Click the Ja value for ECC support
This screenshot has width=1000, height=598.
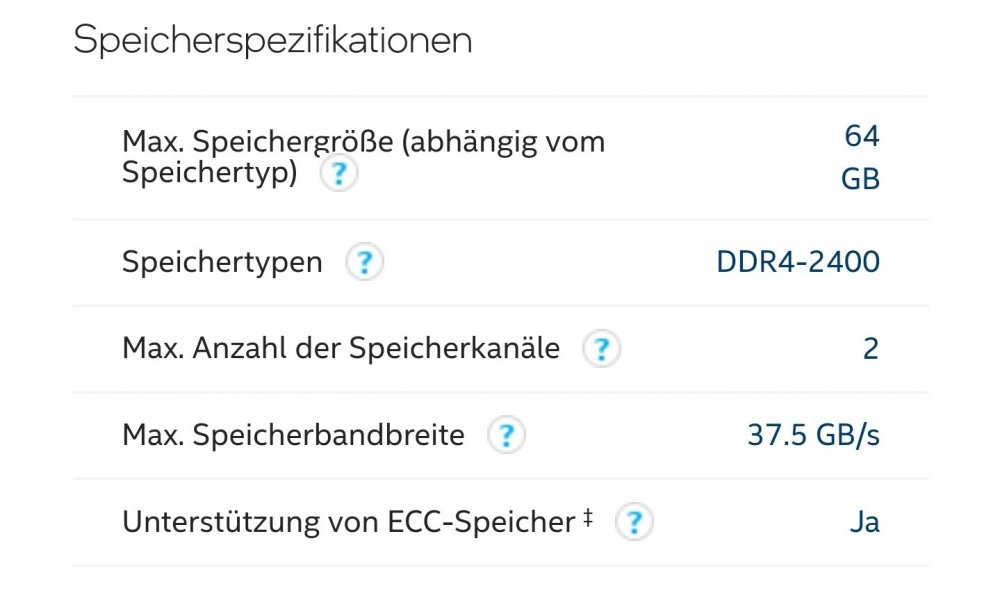pos(865,522)
